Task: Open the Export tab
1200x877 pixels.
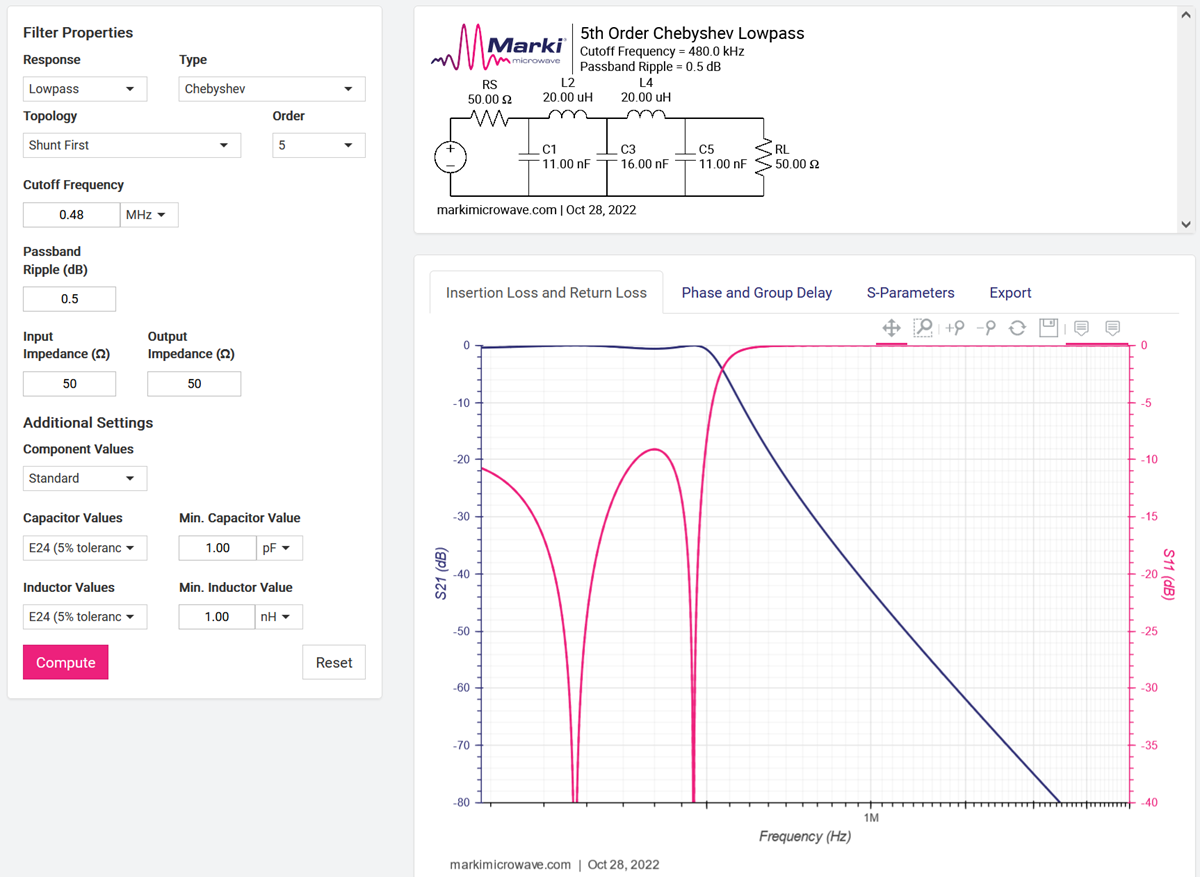Action: click(x=1010, y=293)
